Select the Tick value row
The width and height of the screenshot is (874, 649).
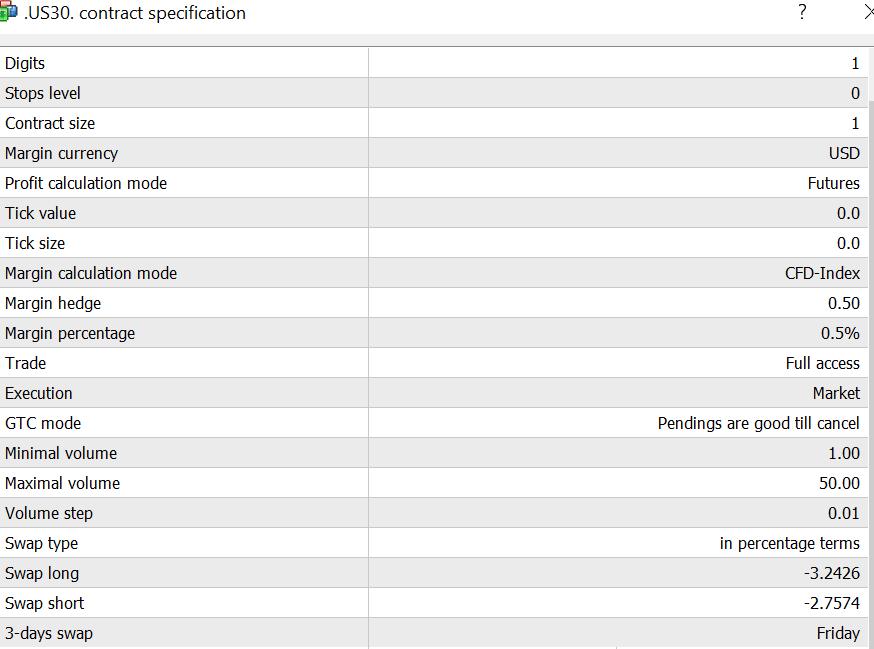pos(434,213)
